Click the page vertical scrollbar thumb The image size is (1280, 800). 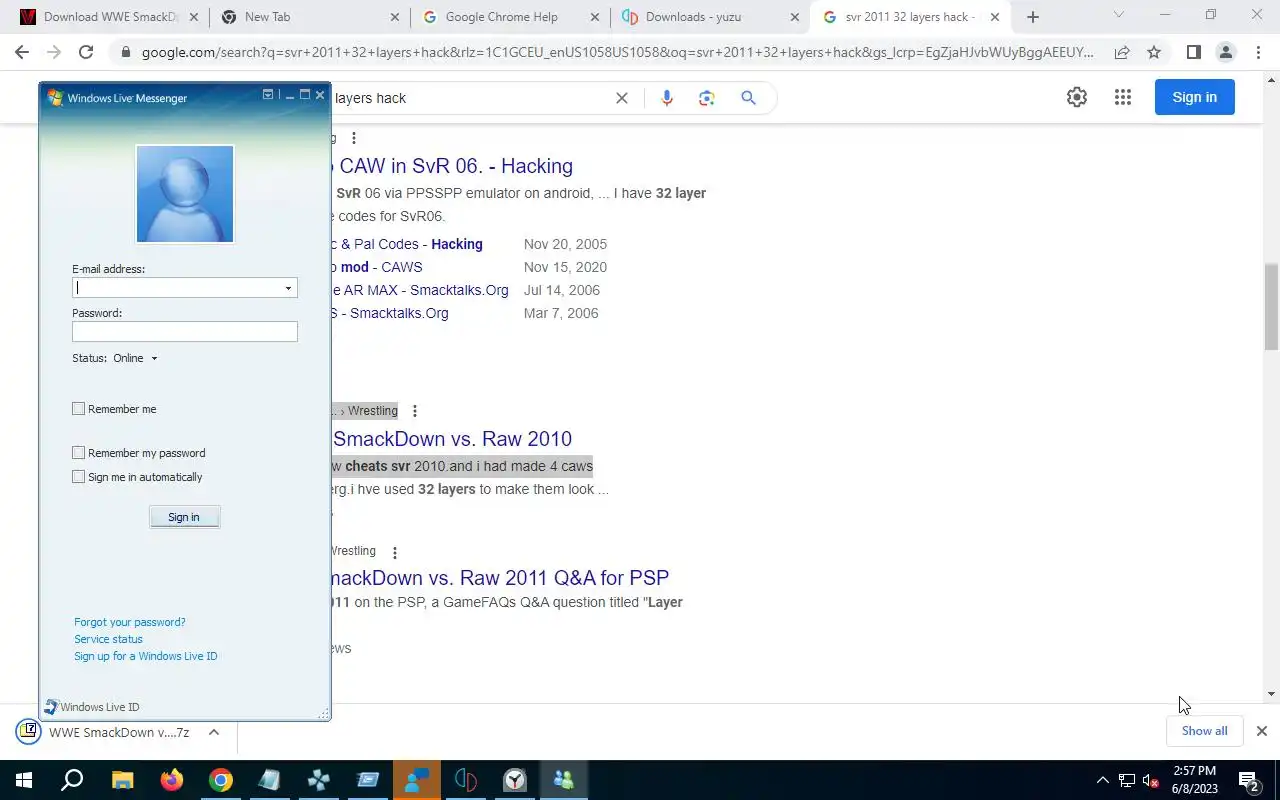coord(1271,307)
